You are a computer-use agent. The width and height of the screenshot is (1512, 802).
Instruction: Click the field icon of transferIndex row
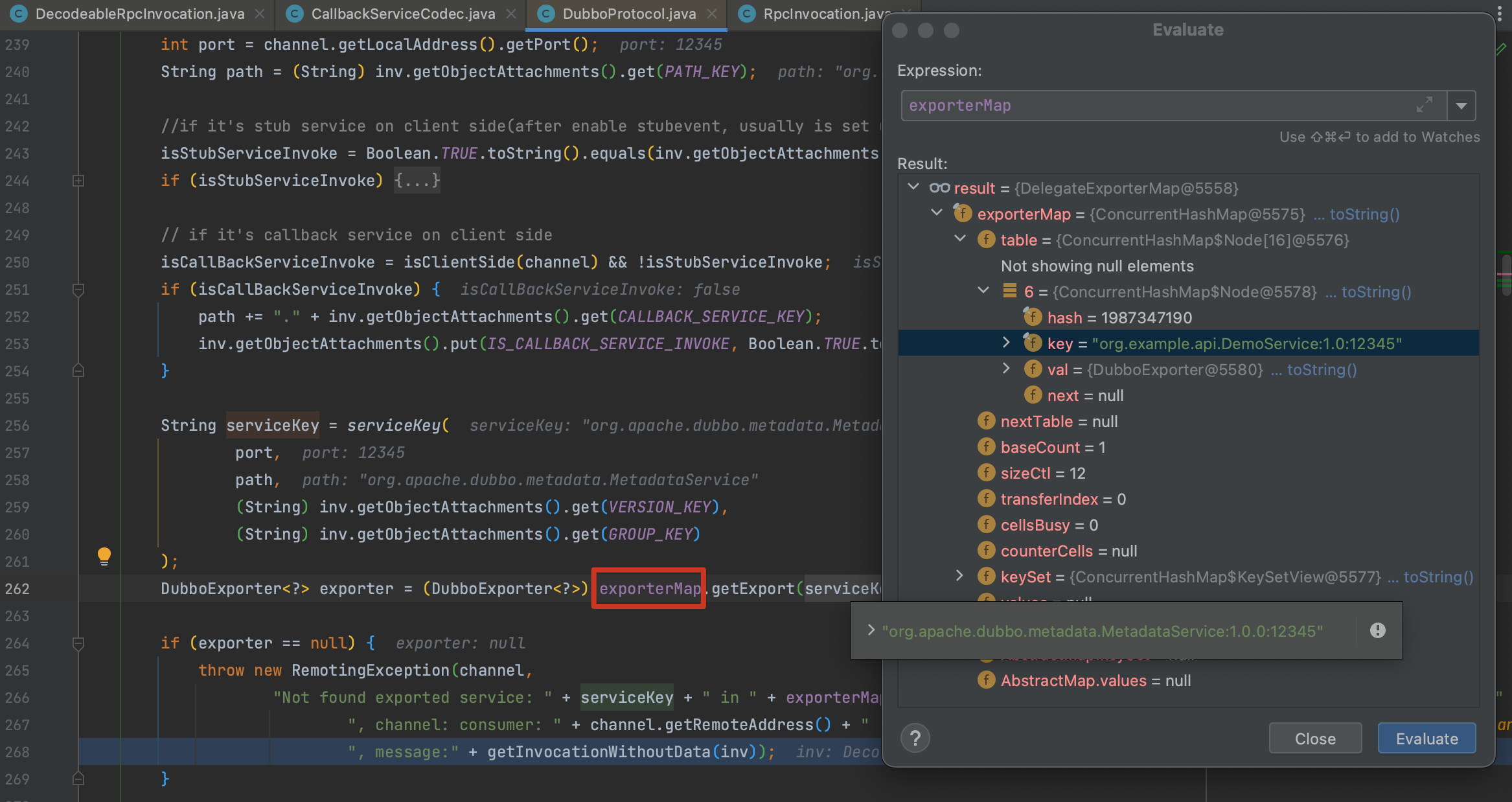[986, 499]
